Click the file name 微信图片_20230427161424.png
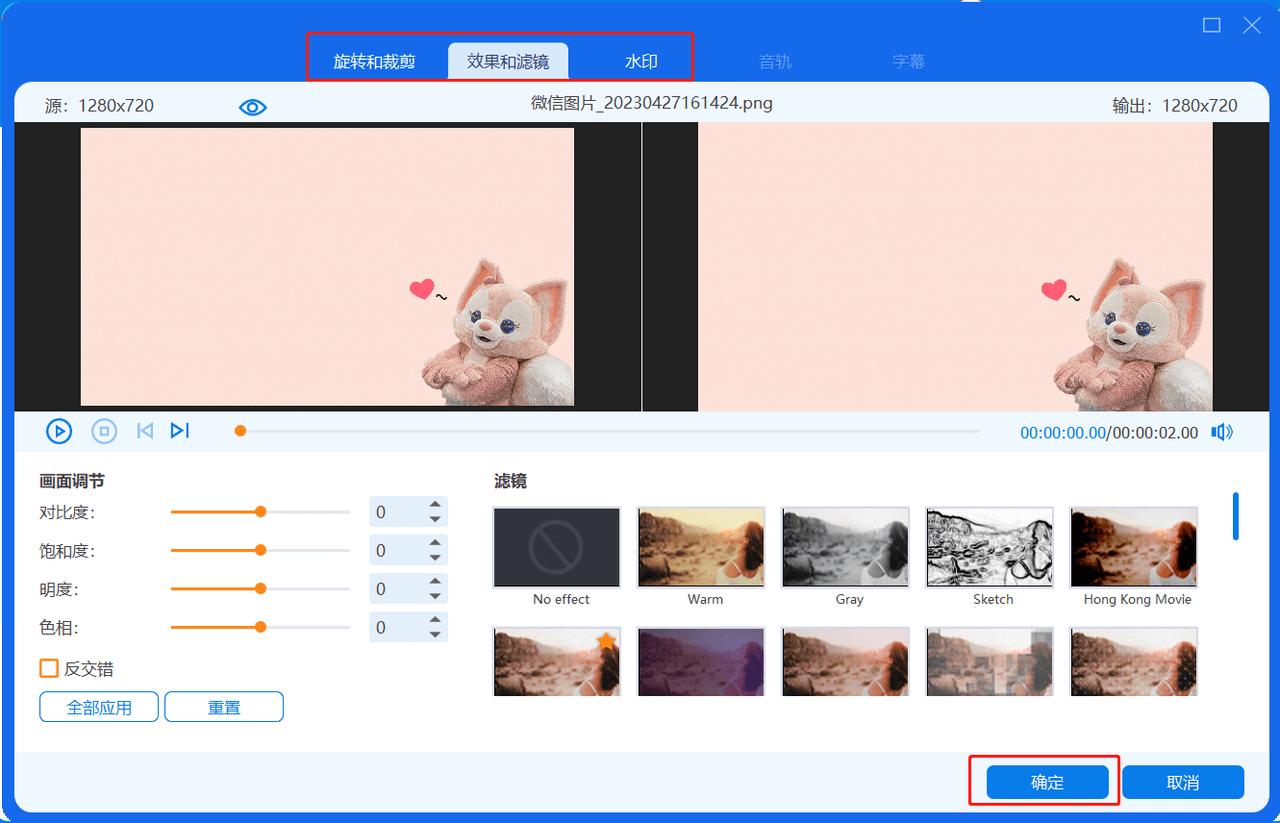Viewport: 1280px width, 823px height. 652,103
